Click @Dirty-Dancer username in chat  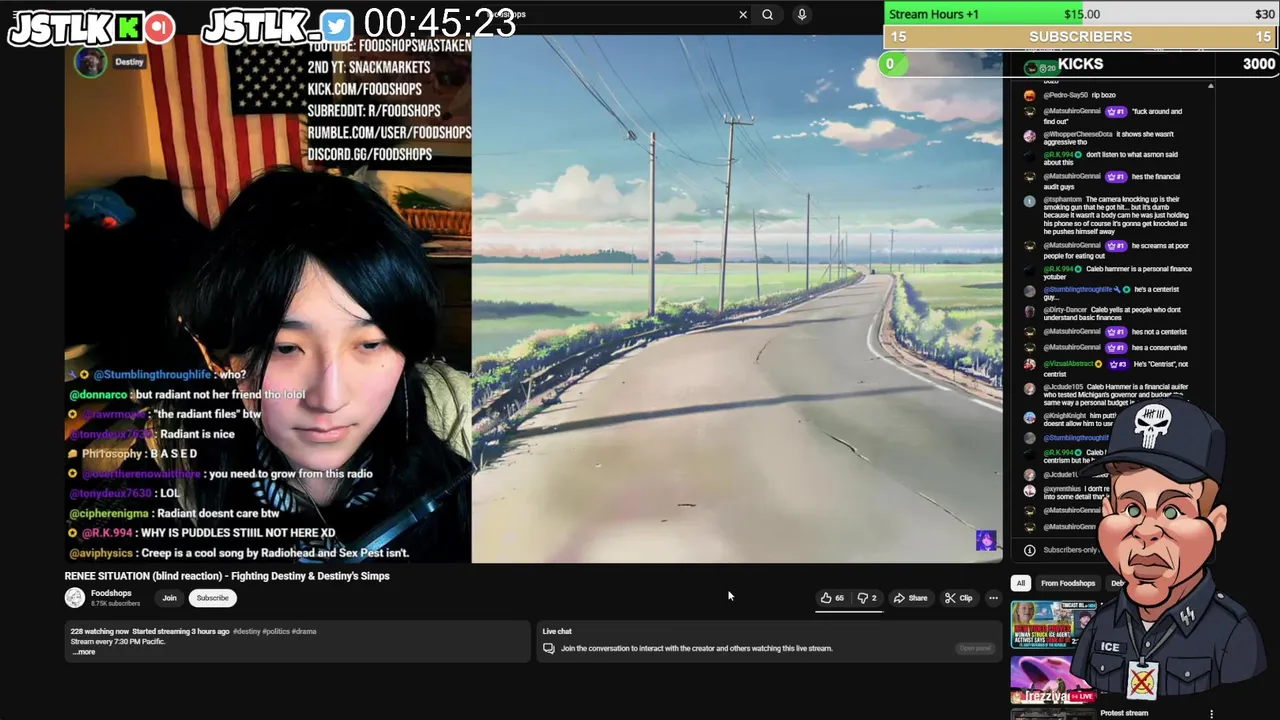point(1065,310)
